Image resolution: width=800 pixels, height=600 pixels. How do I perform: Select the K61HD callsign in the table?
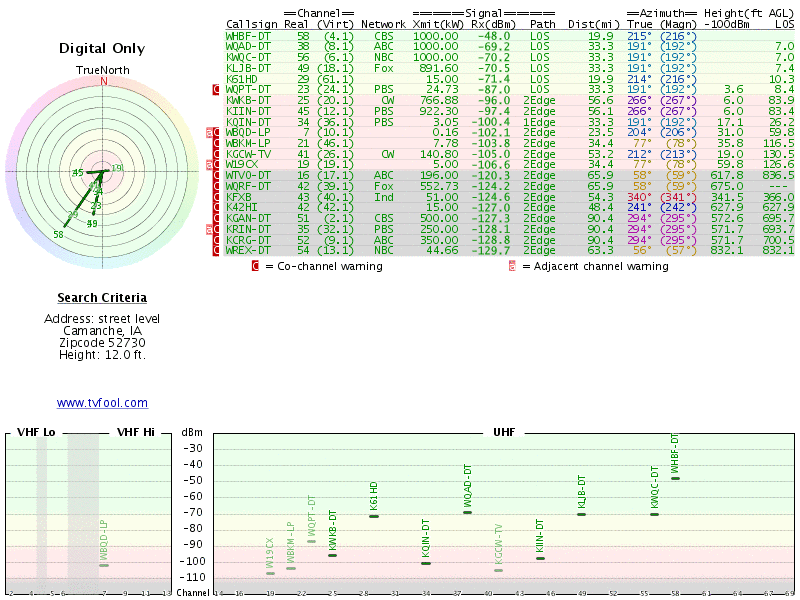242,79
